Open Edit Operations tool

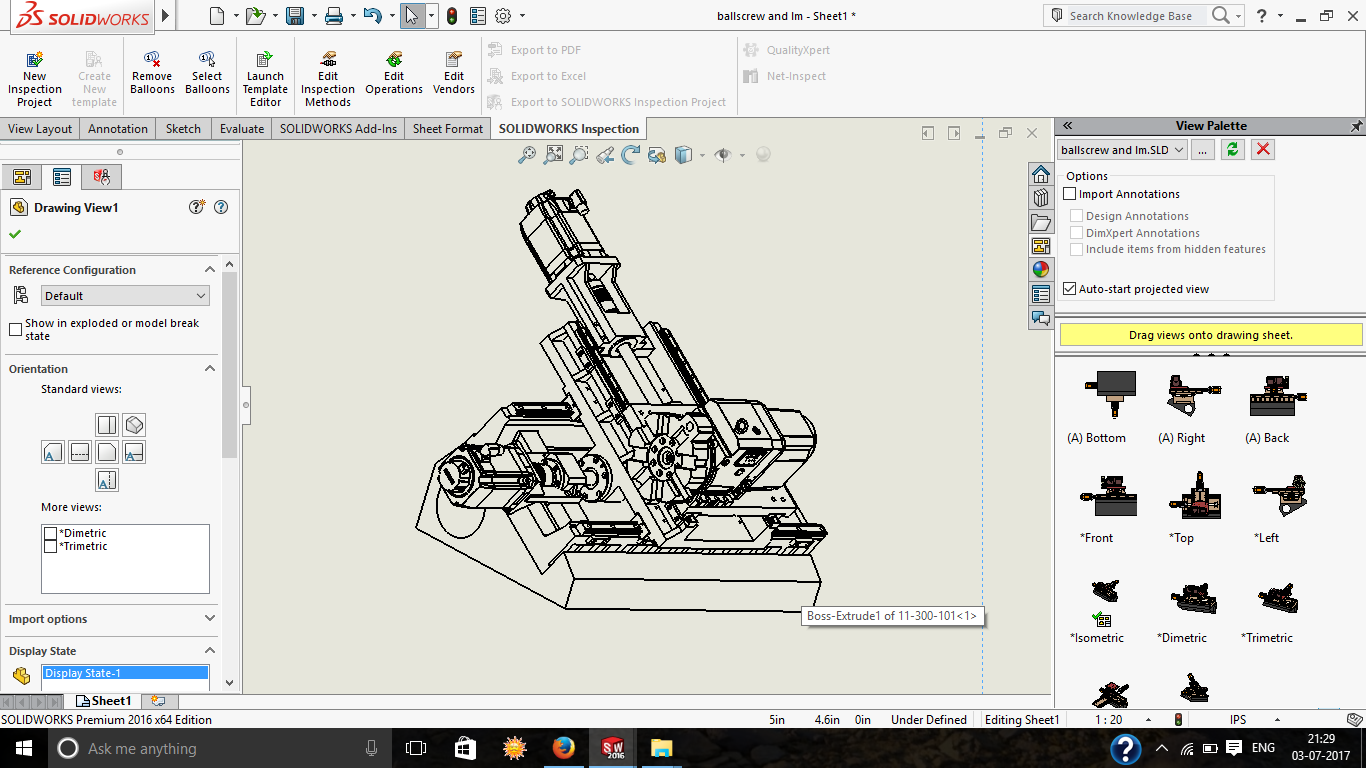[394, 74]
